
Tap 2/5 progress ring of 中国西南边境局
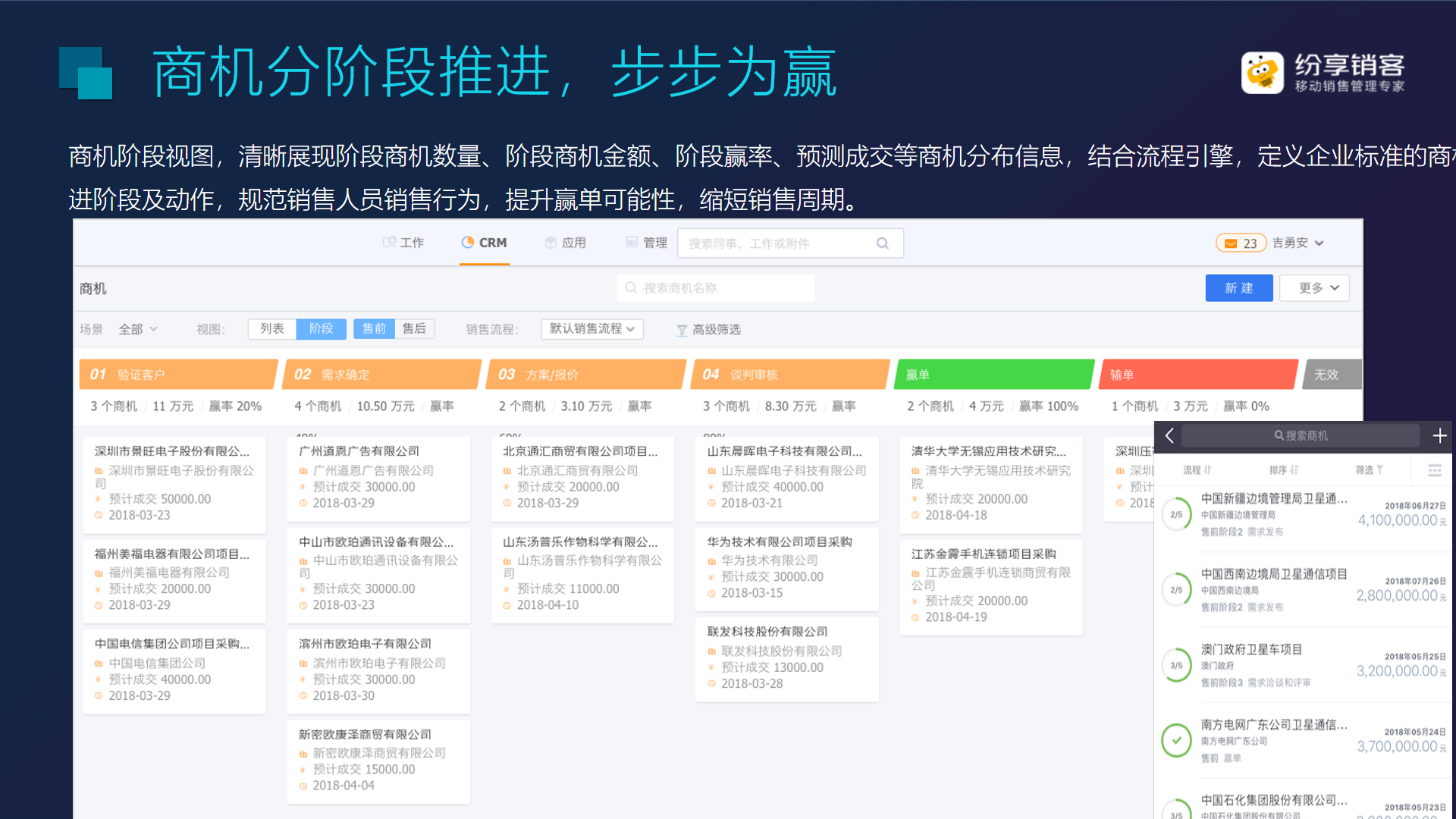click(x=1177, y=589)
